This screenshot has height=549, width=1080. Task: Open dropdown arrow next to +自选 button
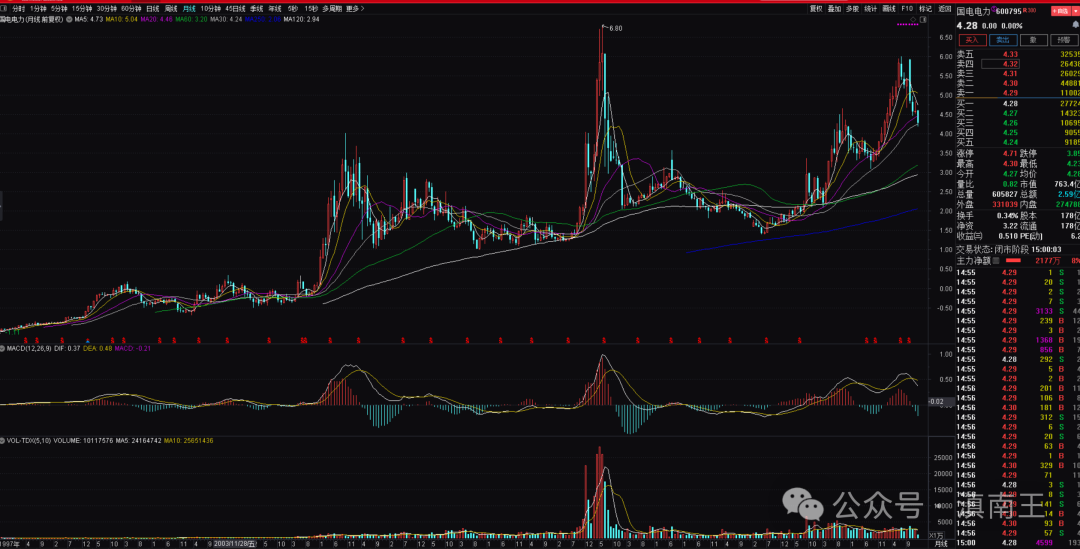click(x=1075, y=11)
